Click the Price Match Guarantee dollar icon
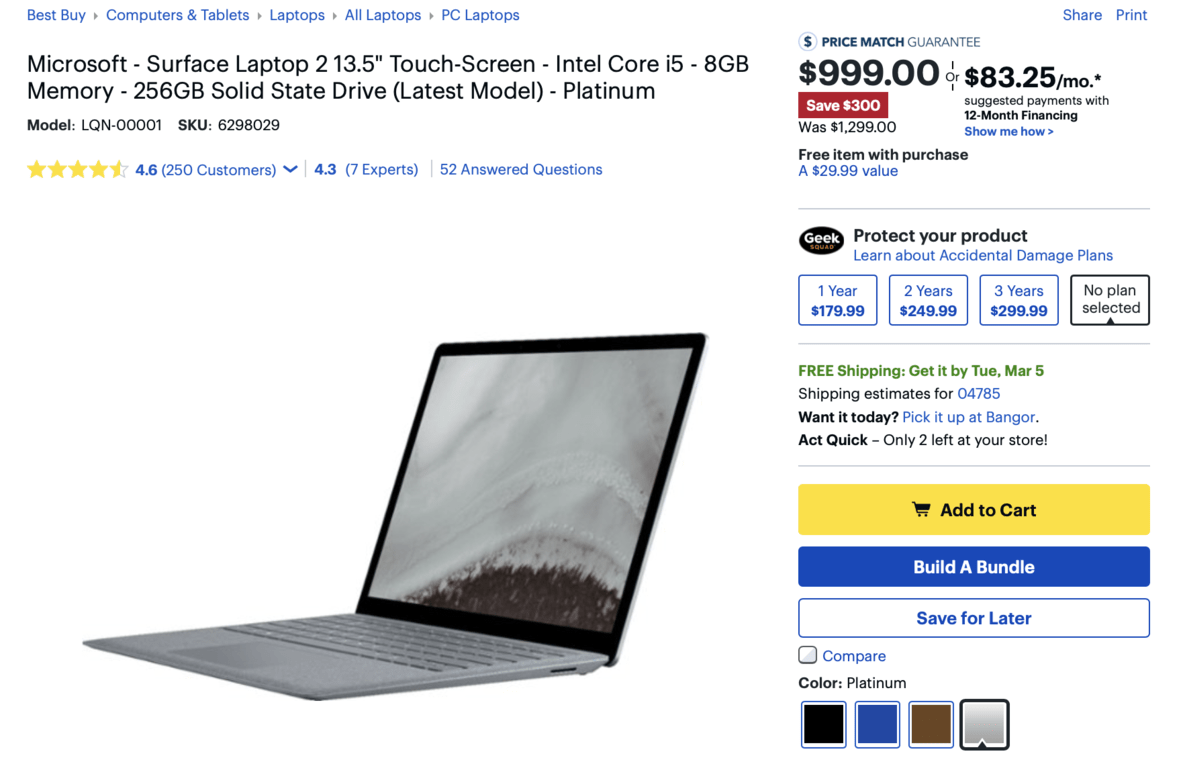Screen dimensions: 1183x768 pyautogui.click(x=807, y=41)
